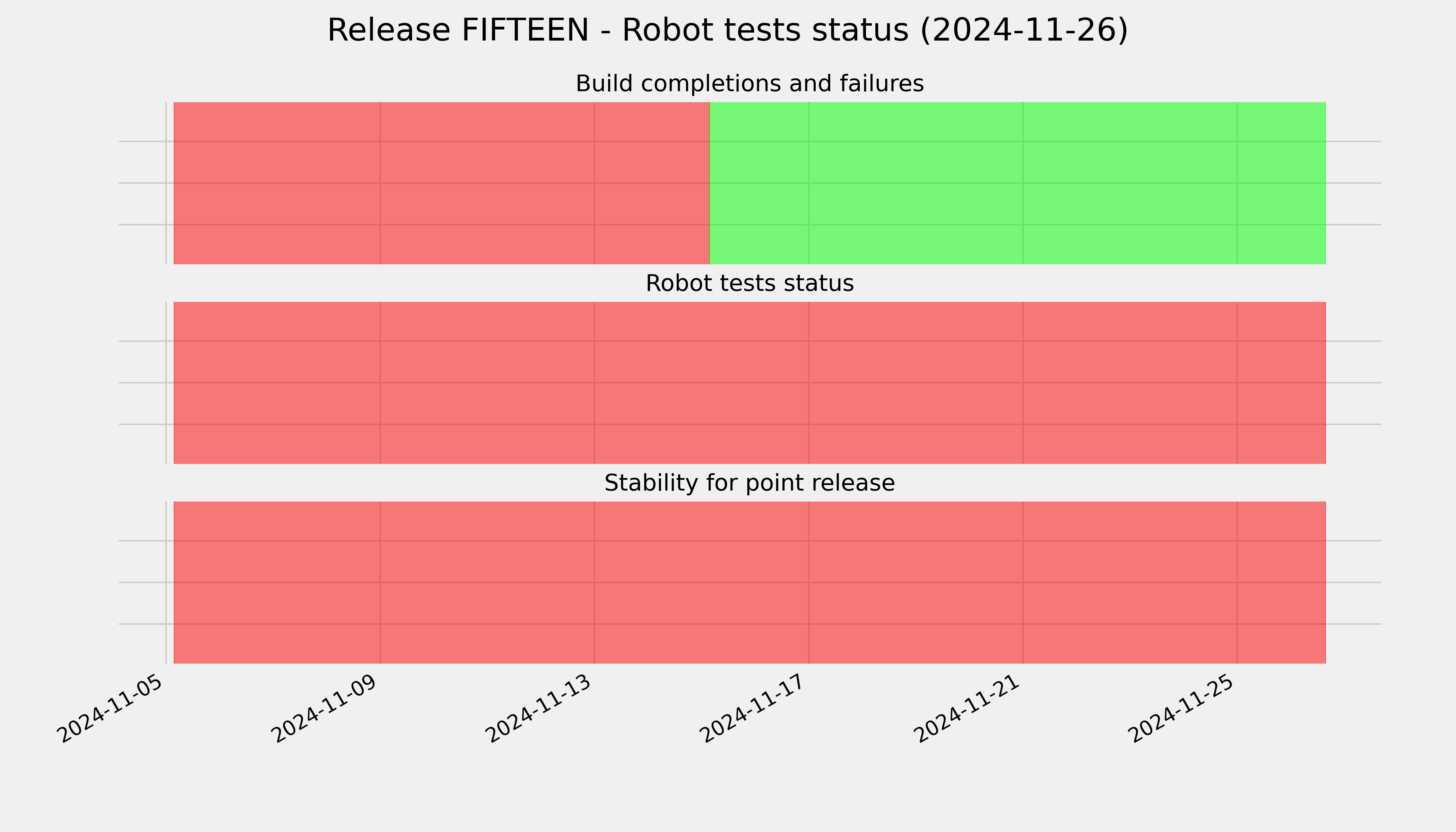Viewport: 1456px width, 832px height.
Task: Click the 2024-11-05 date axis label
Action: [x=111, y=709]
